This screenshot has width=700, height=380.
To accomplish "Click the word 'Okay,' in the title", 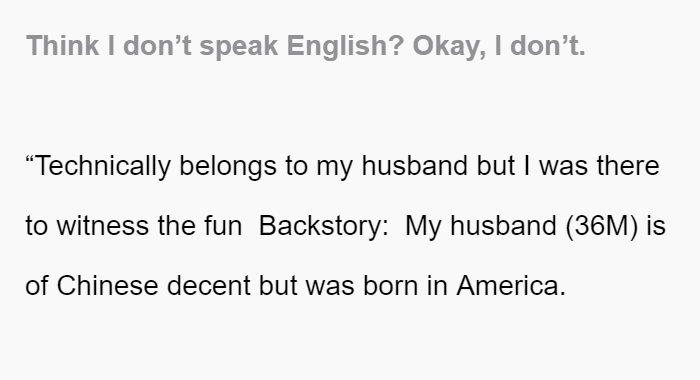I will coord(449,47).
